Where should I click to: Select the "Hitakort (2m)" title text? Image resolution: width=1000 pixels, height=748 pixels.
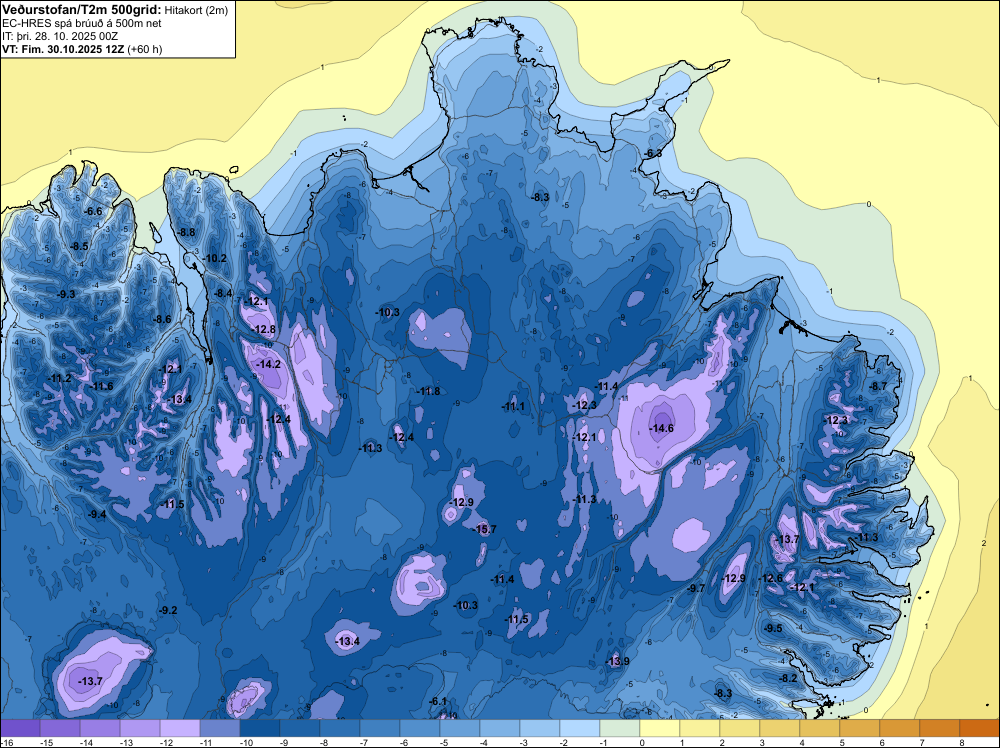coord(195,10)
